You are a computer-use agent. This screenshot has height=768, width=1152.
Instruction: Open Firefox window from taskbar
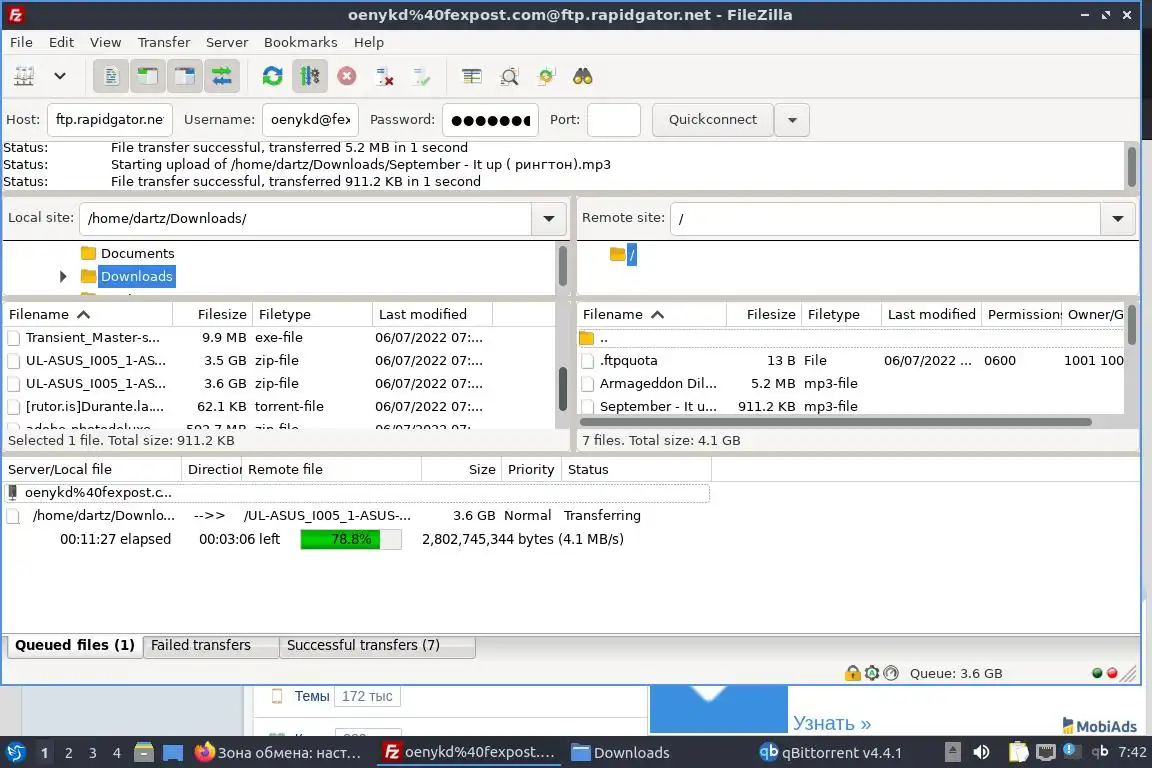click(278, 753)
